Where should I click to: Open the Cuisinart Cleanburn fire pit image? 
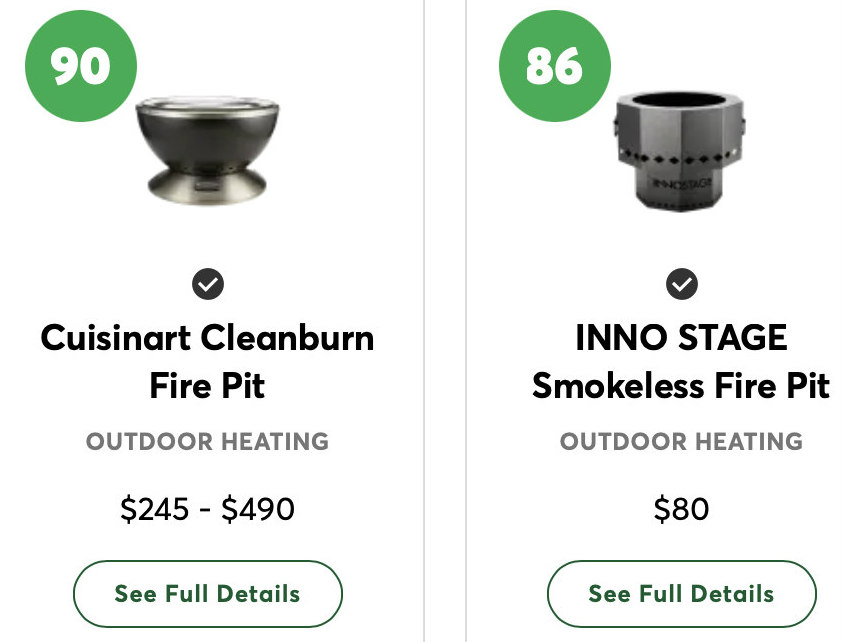click(x=208, y=150)
